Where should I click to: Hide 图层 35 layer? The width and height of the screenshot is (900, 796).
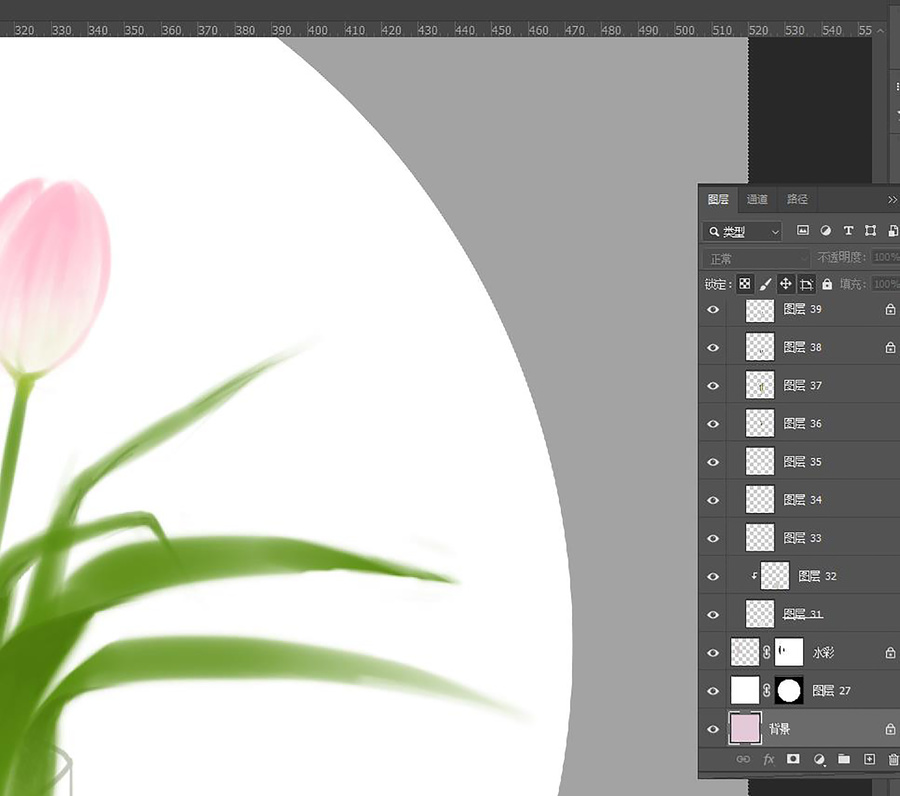(x=713, y=462)
